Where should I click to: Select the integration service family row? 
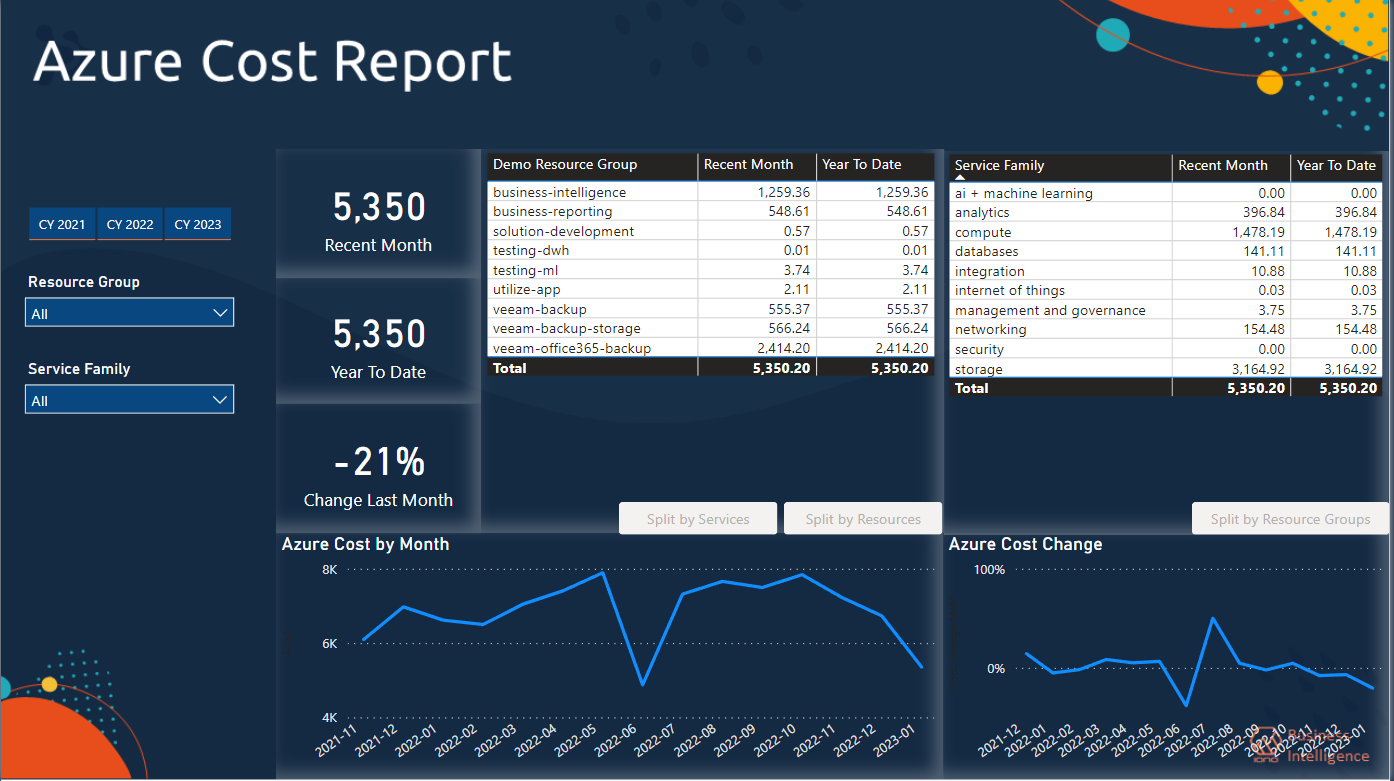1165,271
